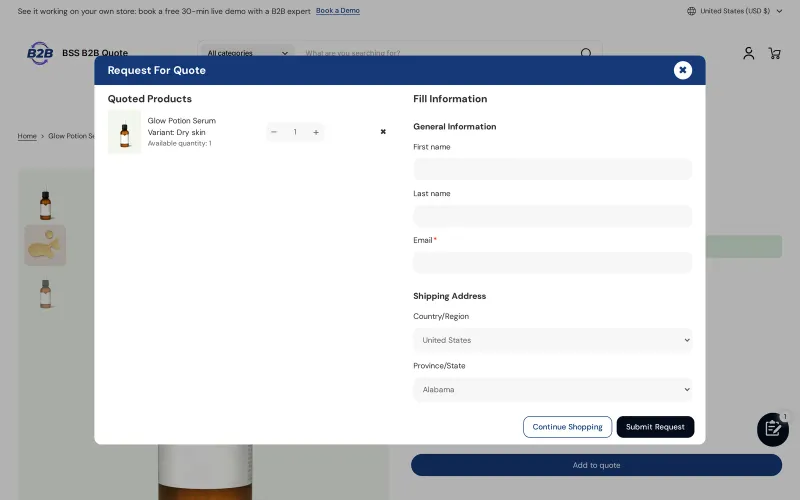Open the Country/Region dropdown

click(x=553, y=340)
